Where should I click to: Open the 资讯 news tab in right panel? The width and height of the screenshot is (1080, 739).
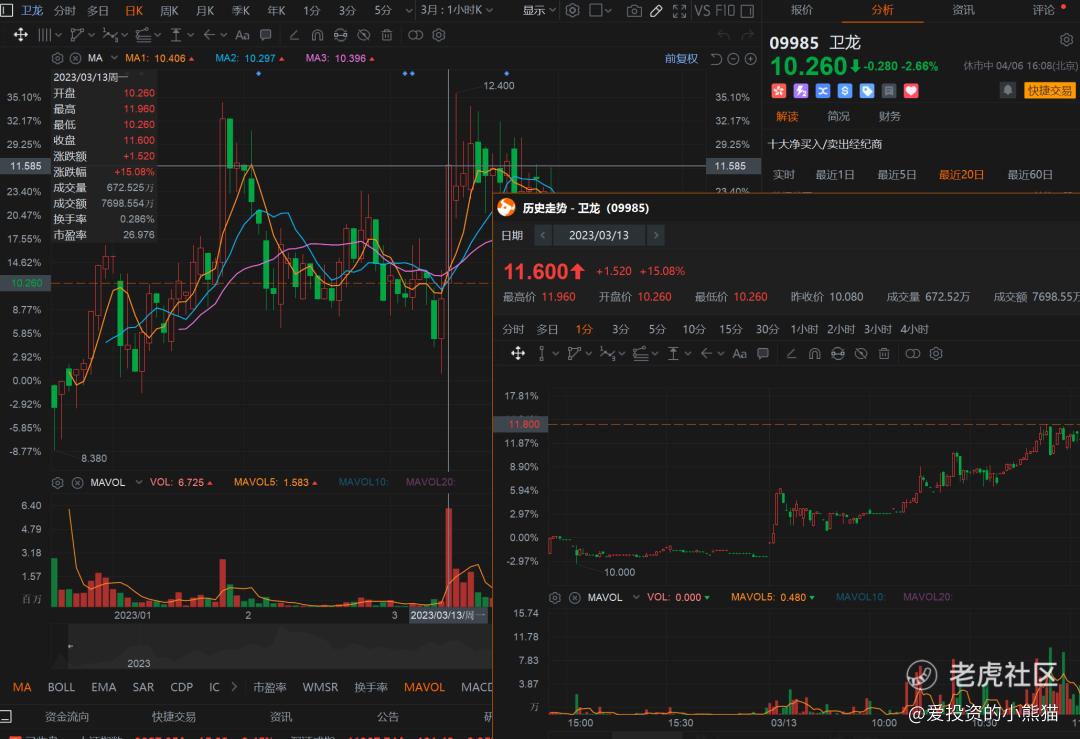pyautogui.click(x=963, y=10)
